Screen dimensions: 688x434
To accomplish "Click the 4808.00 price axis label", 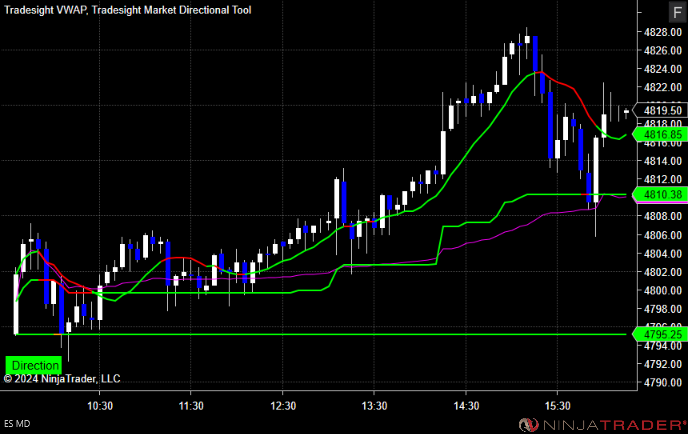I will coord(663,216).
